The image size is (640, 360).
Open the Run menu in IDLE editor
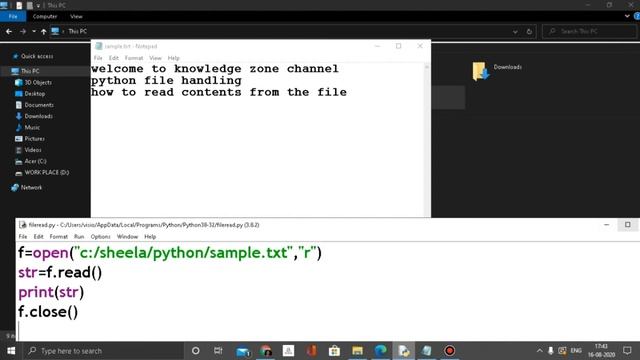click(79, 236)
